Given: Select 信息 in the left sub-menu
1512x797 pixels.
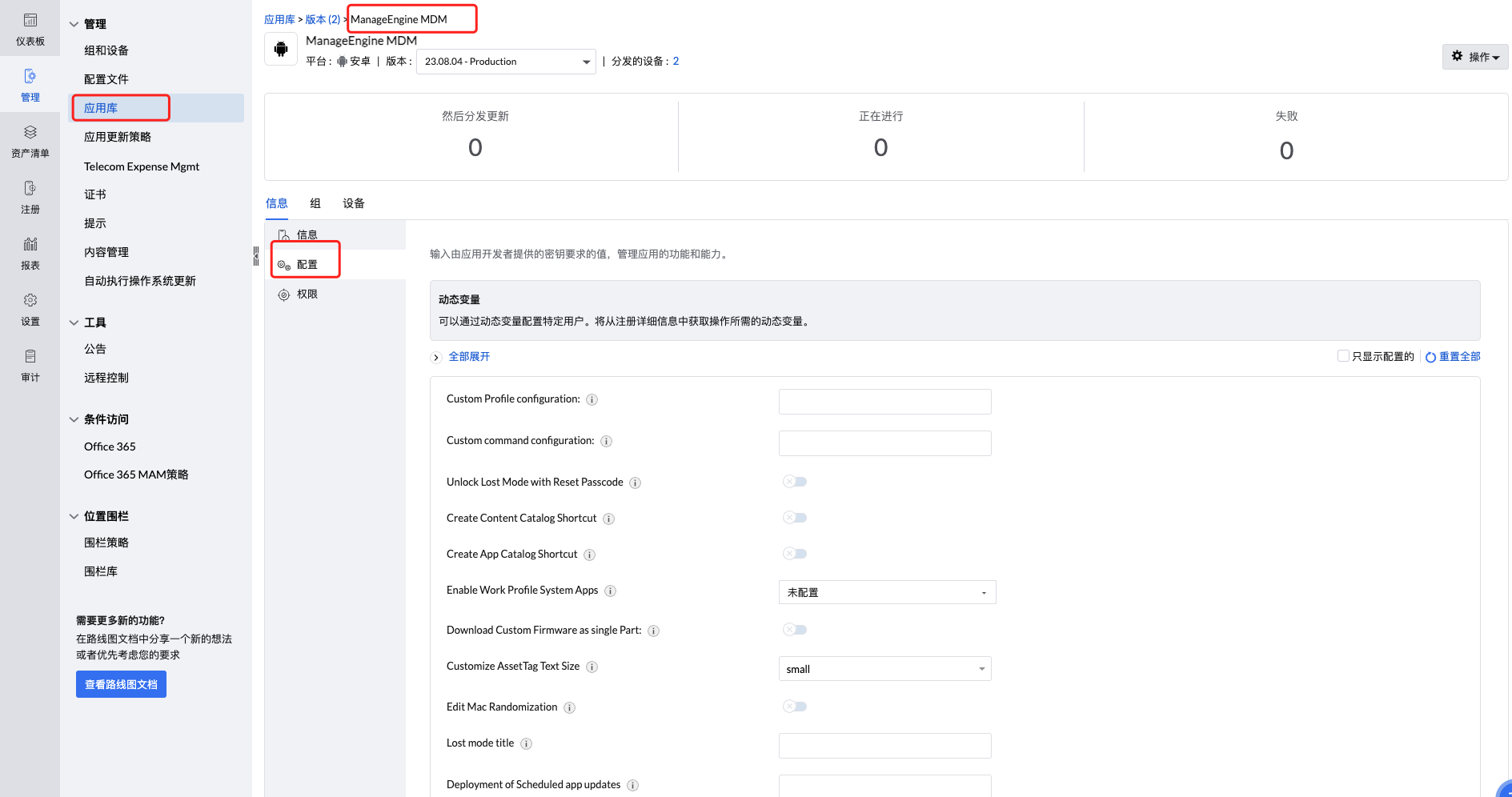Looking at the screenshot, I should tap(335, 234).
